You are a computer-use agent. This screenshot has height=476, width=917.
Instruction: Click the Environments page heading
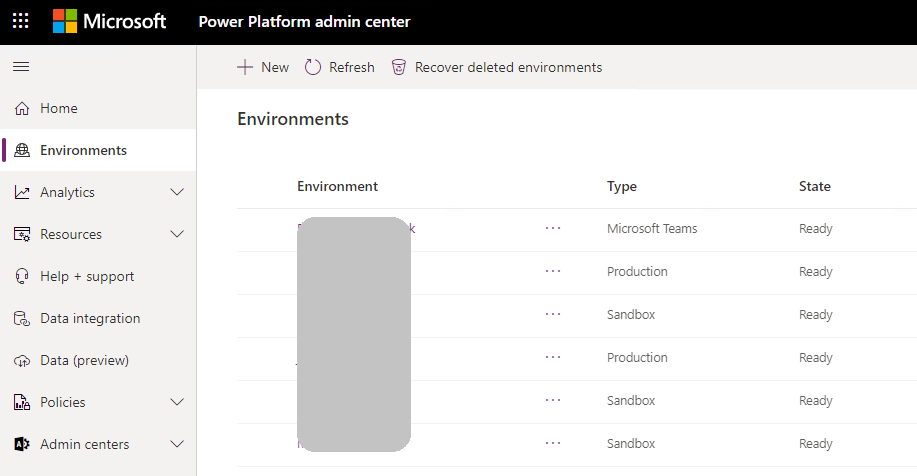point(293,119)
